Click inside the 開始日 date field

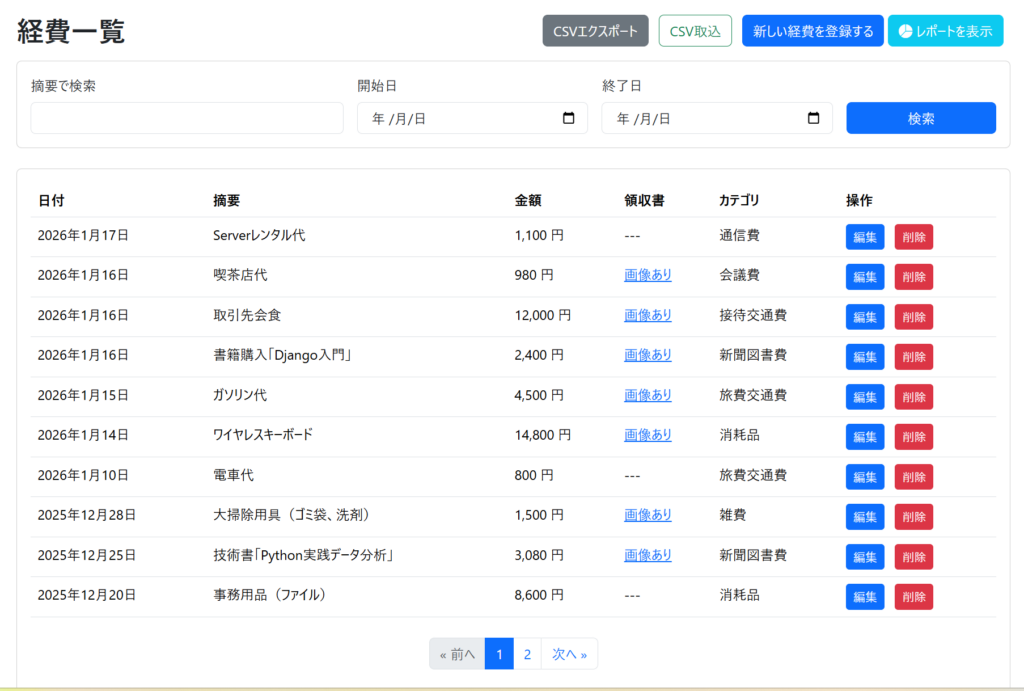coord(460,118)
